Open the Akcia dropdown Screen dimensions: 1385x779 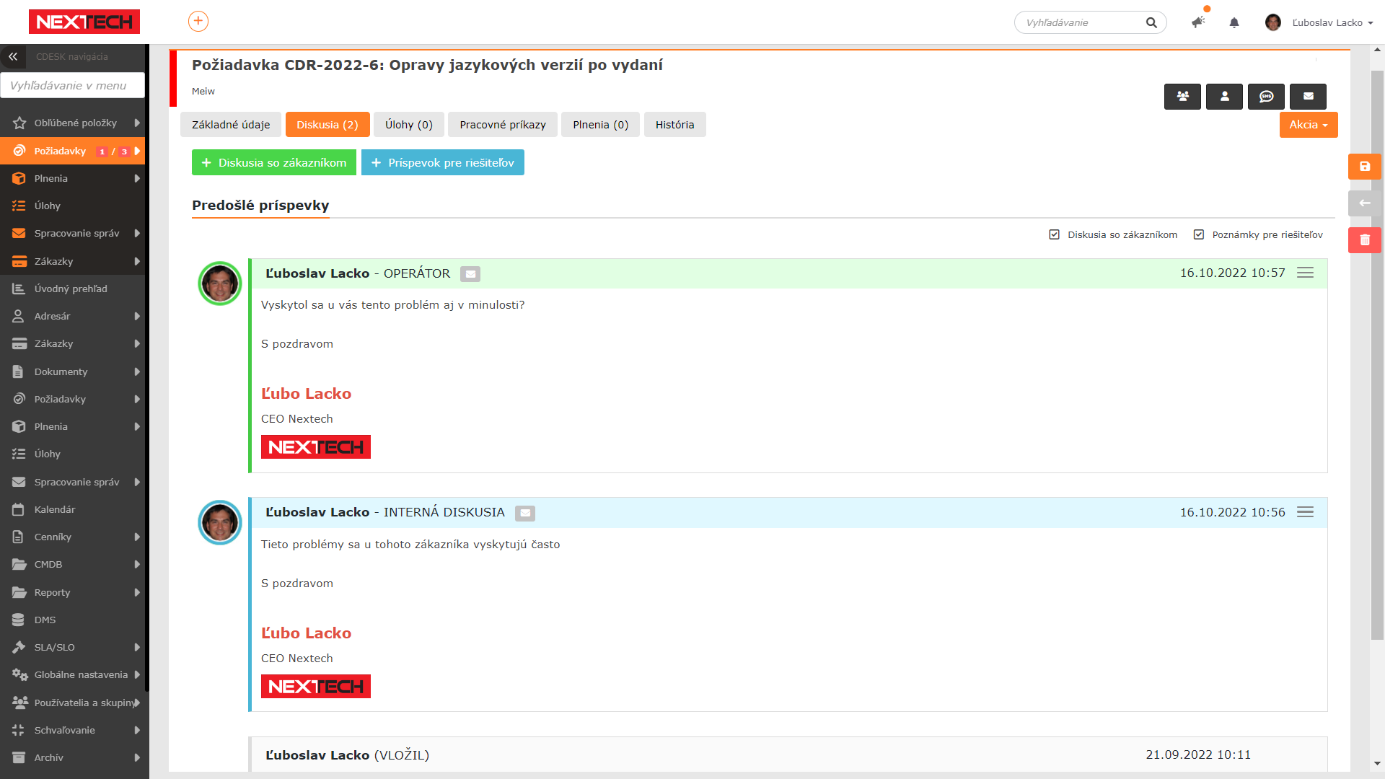click(1308, 125)
